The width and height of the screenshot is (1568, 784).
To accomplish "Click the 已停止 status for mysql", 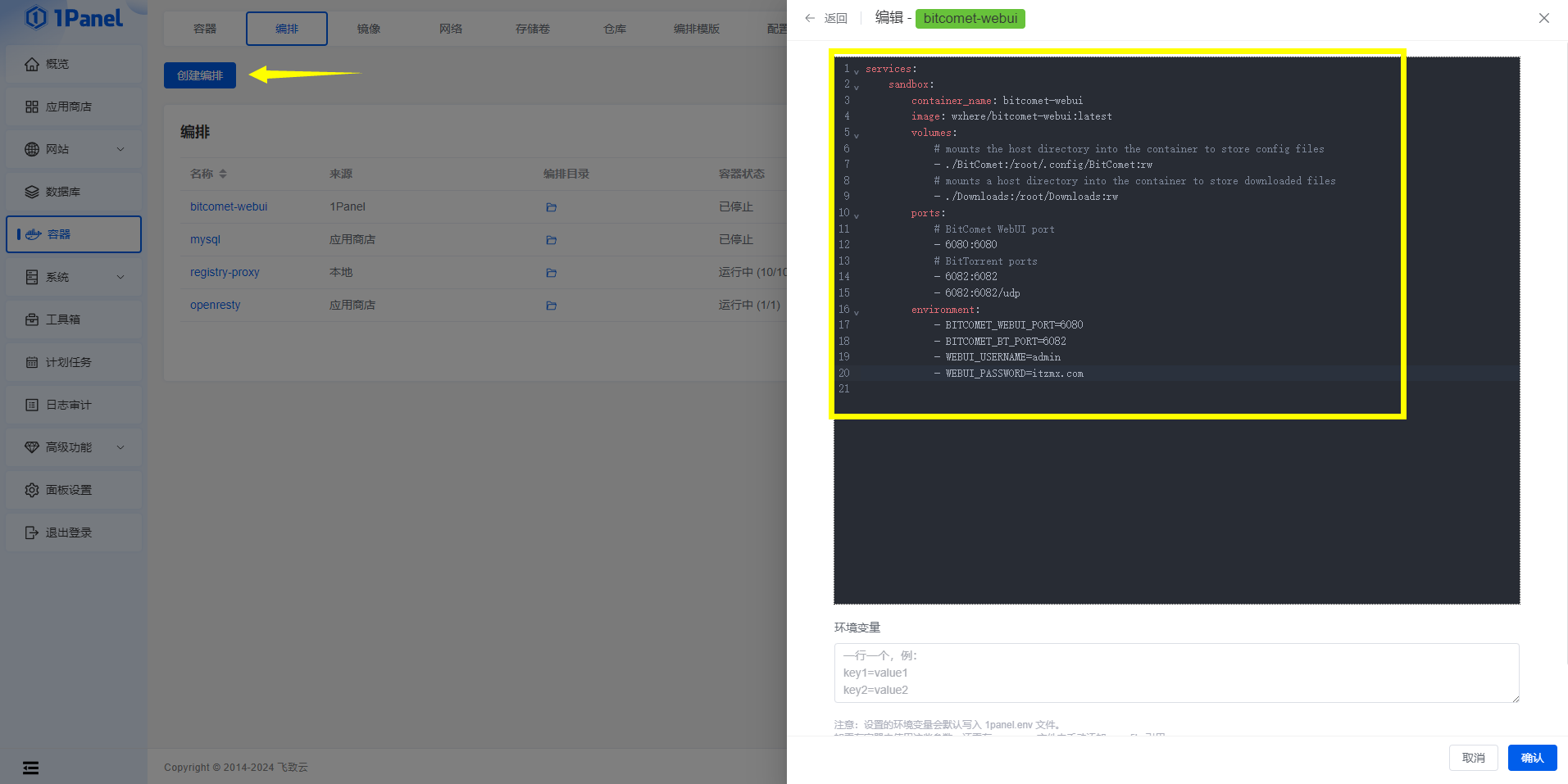I will click(736, 239).
